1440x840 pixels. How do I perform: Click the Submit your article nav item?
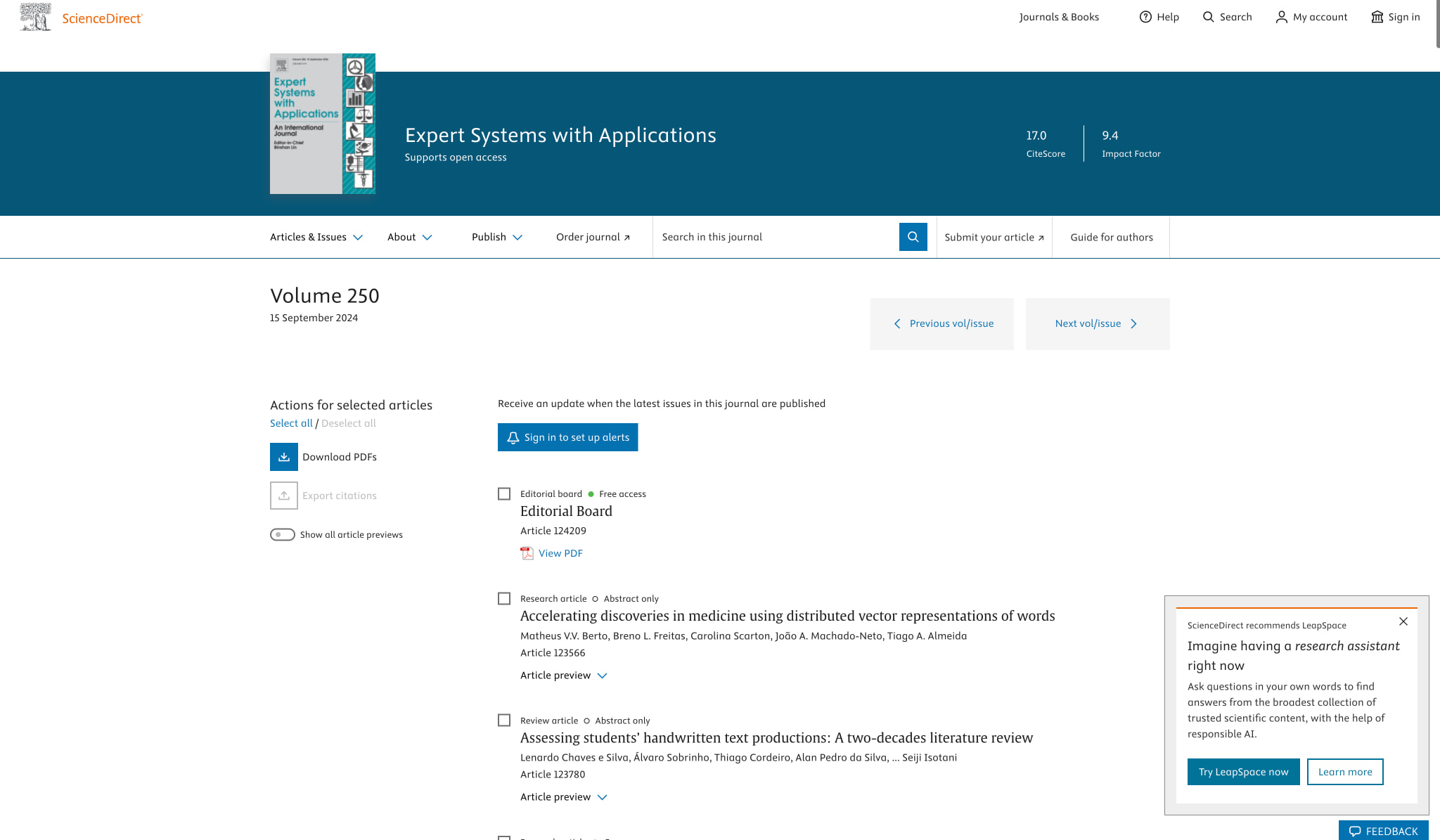(x=994, y=238)
